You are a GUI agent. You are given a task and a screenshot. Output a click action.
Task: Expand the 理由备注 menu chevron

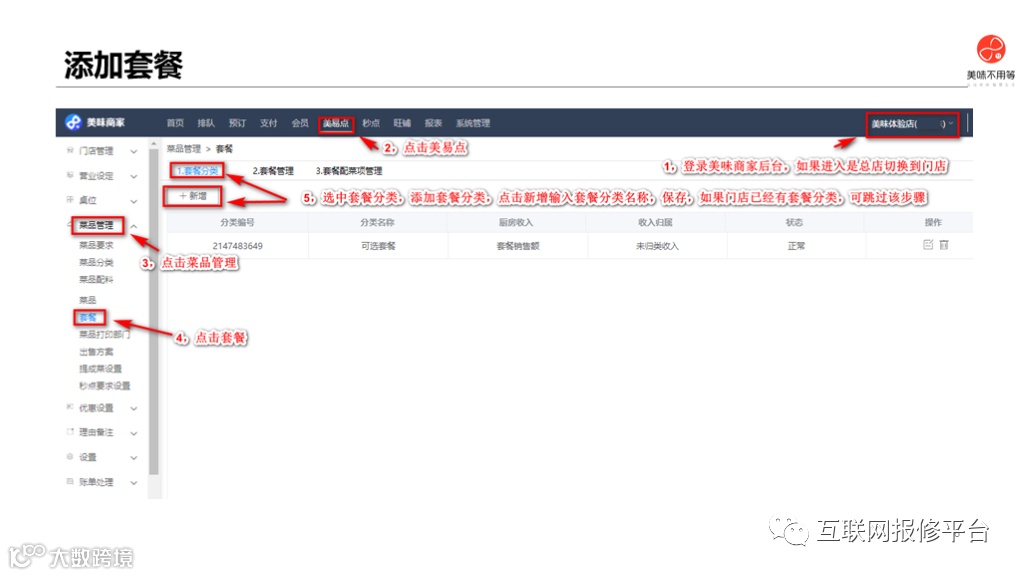(134, 433)
